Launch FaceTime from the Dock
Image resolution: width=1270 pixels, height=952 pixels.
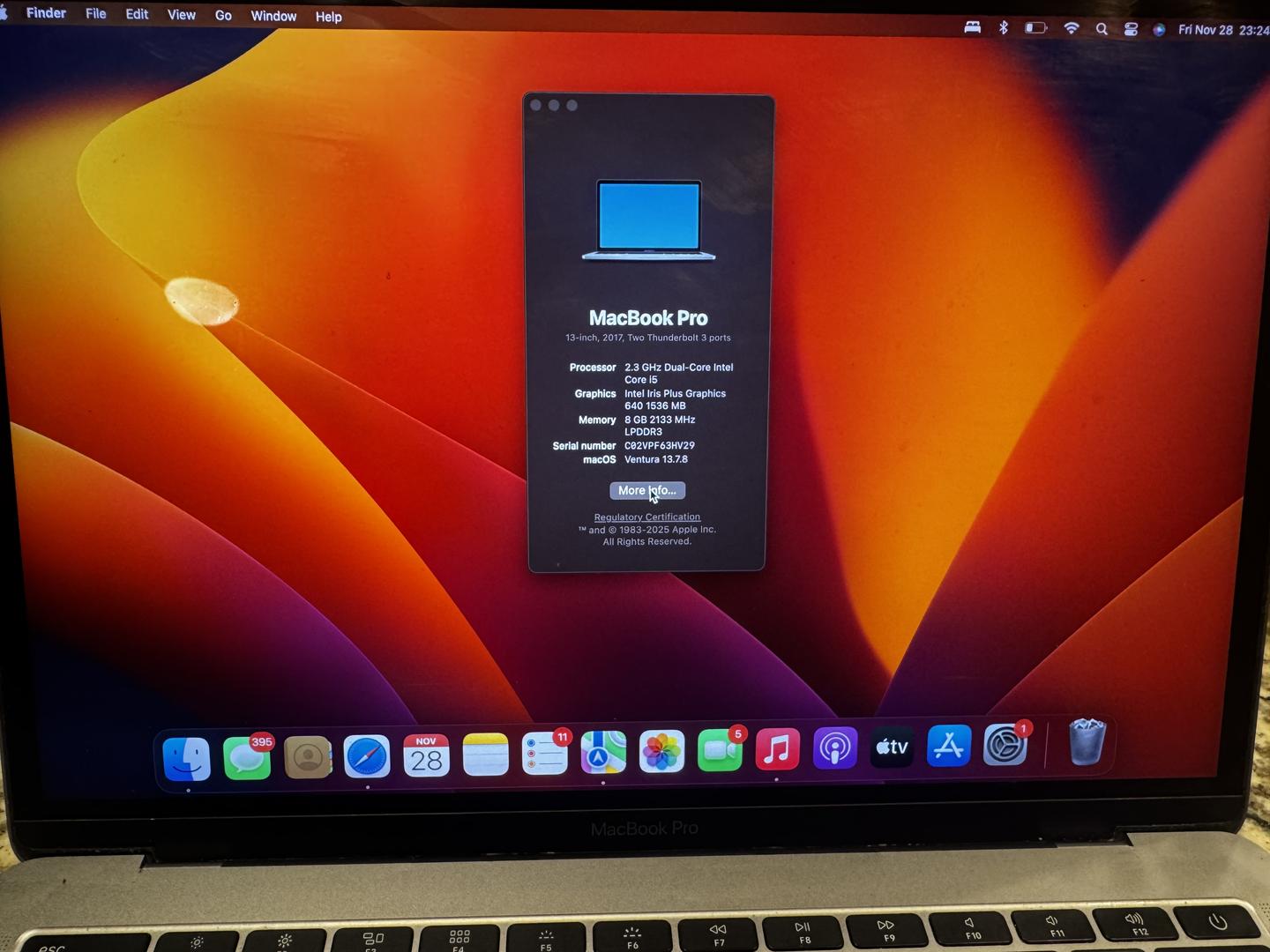[720, 750]
